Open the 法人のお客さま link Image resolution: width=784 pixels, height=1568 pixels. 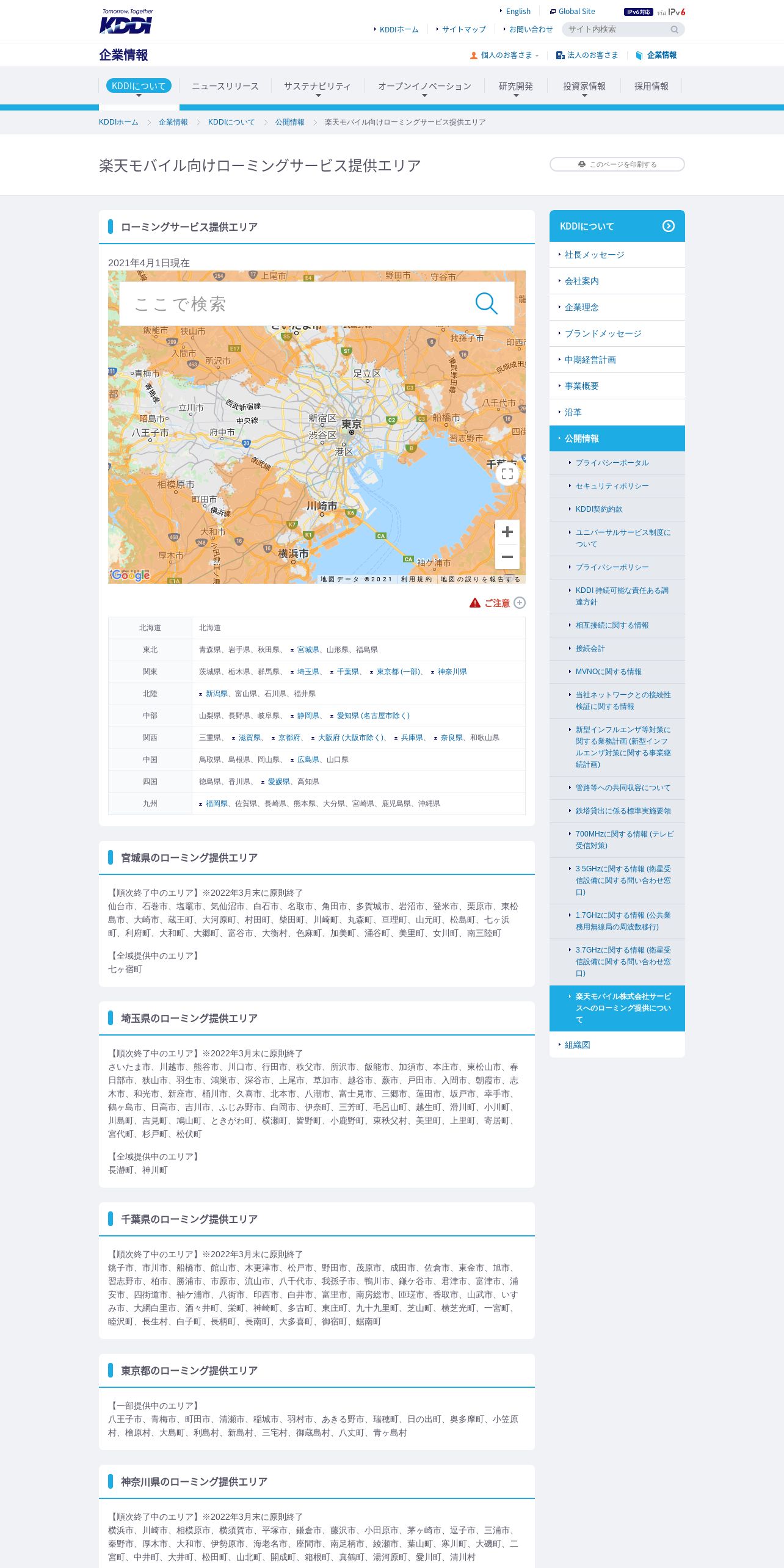click(x=592, y=55)
